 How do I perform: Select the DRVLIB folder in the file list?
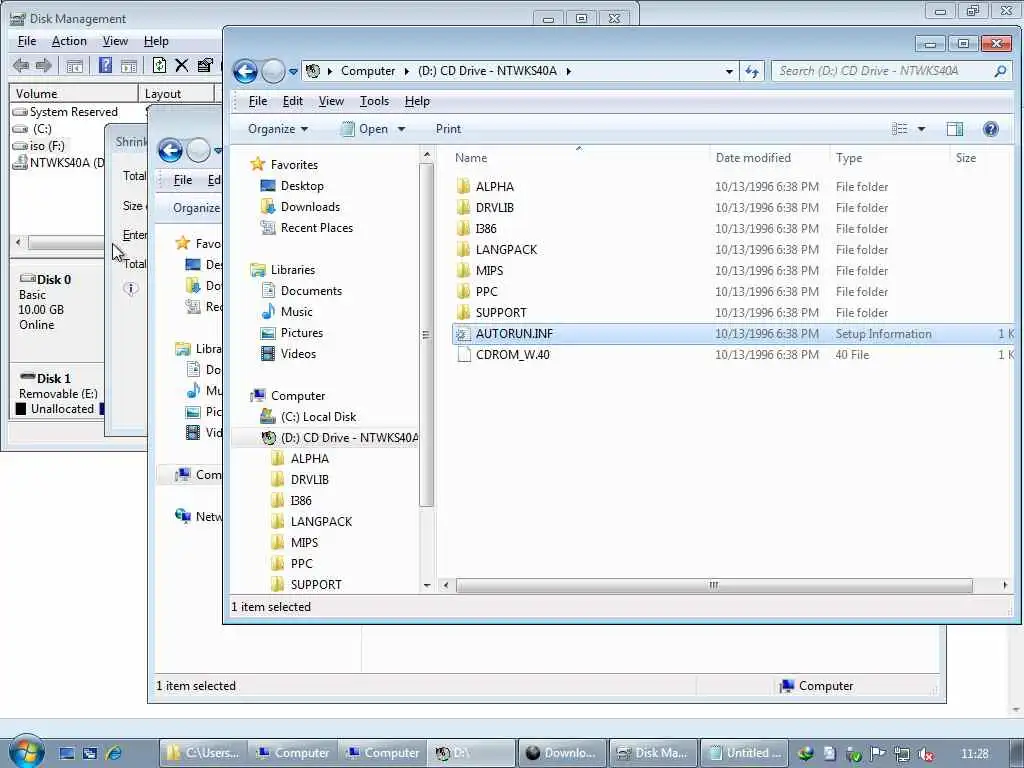coord(494,208)
